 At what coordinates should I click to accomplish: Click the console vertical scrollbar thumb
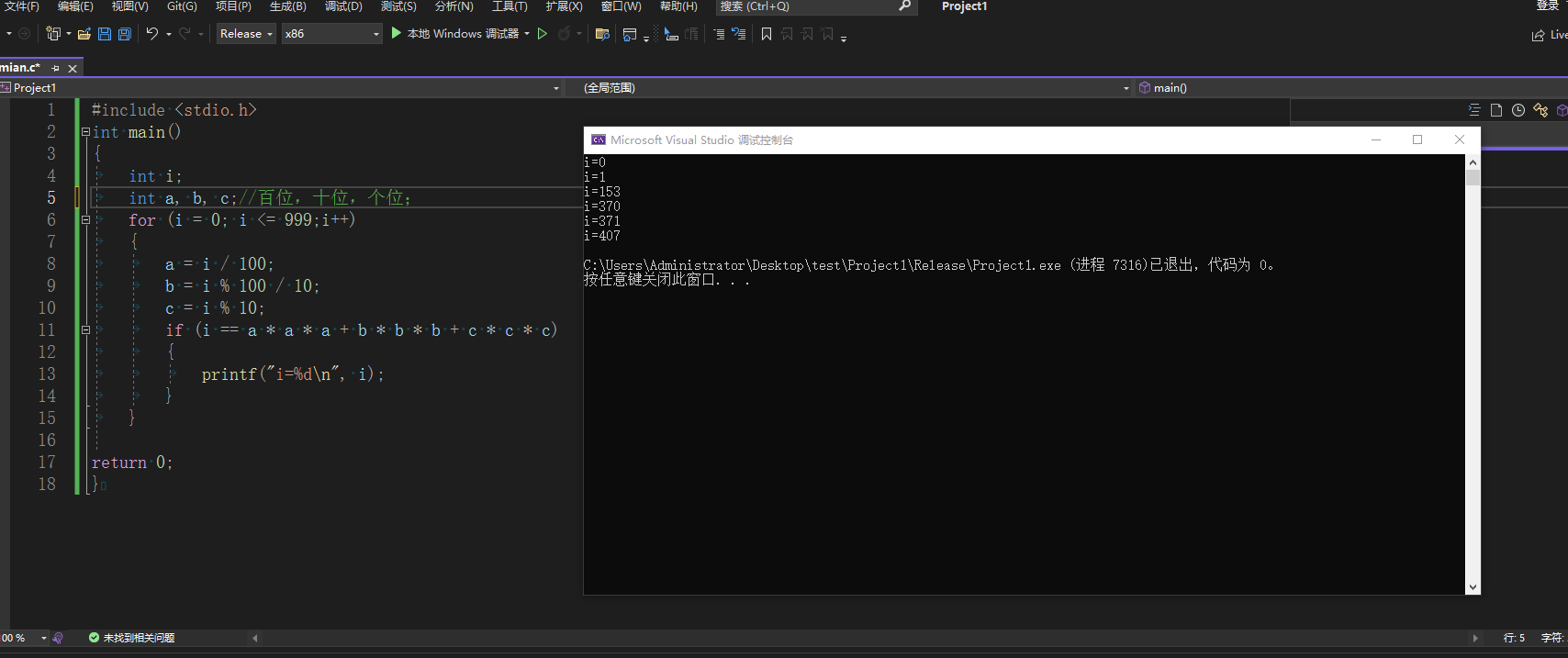1473,177
